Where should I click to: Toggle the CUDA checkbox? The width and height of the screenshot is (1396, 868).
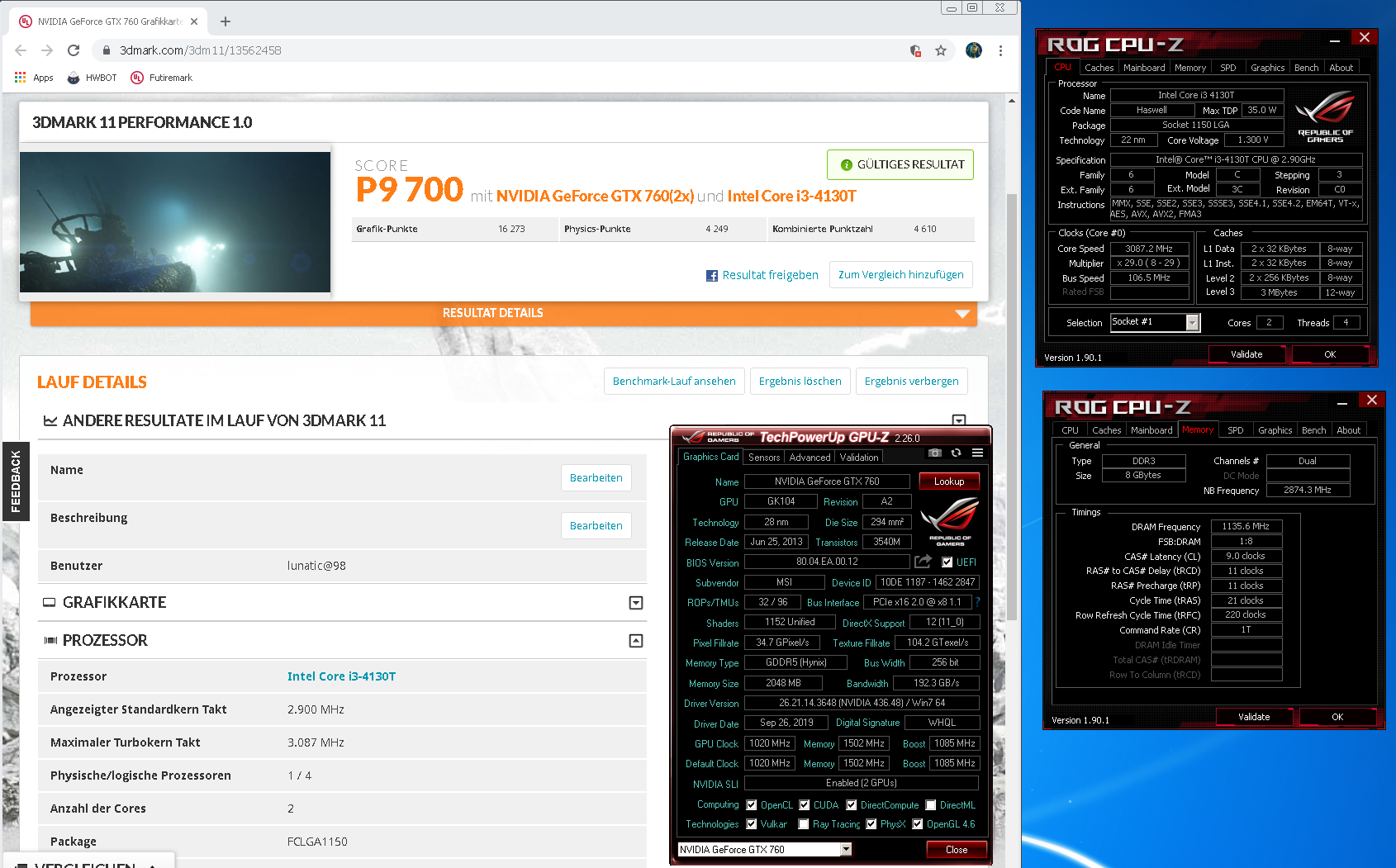[x=804, y=805]
